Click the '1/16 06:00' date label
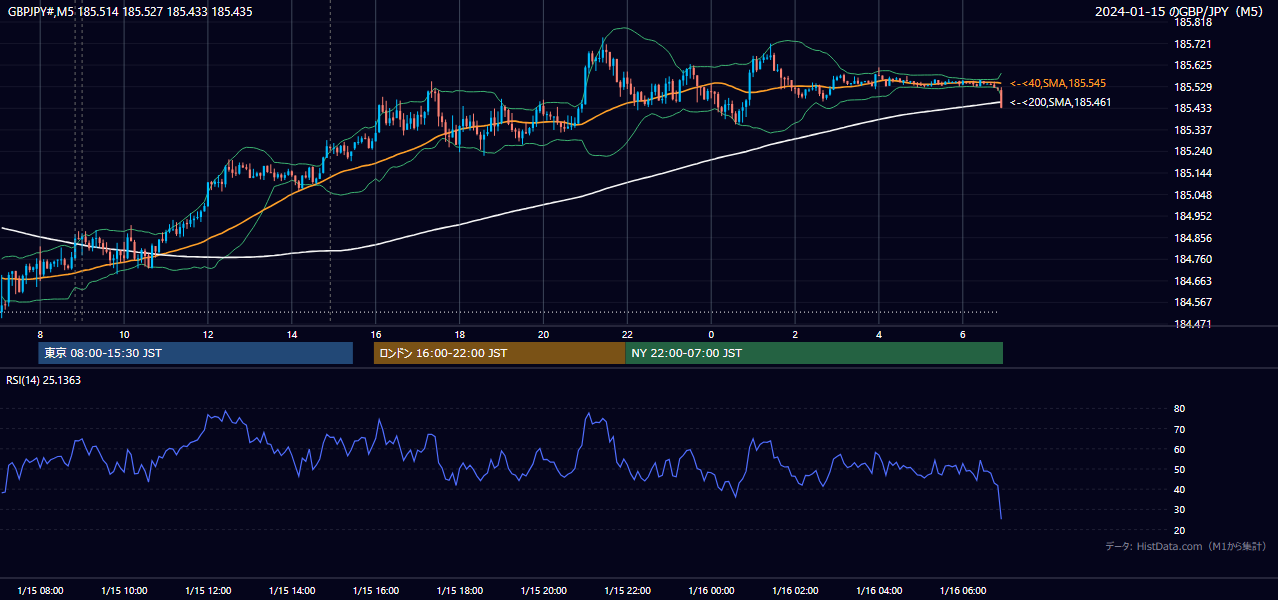The image size is (1278, 600). pyautogui.click(x=964, y=591)
